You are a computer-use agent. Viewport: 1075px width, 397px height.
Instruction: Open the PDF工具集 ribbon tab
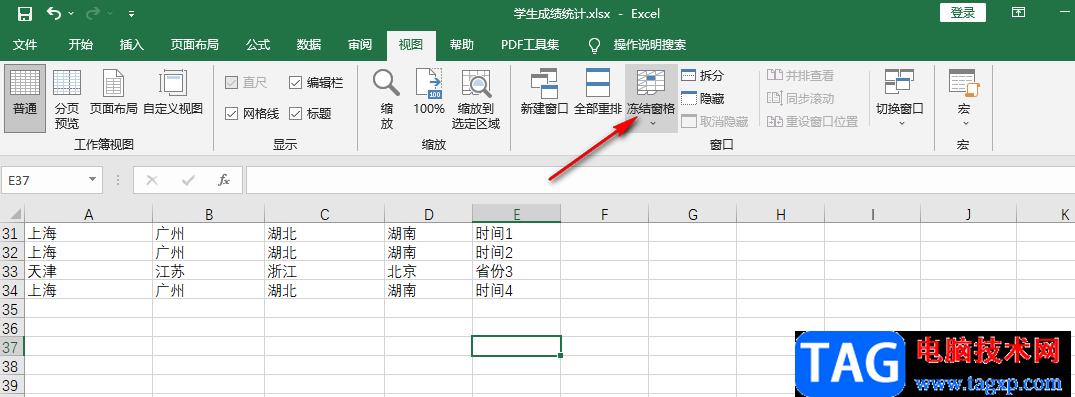pyautogui.click(x=530, y=45)
